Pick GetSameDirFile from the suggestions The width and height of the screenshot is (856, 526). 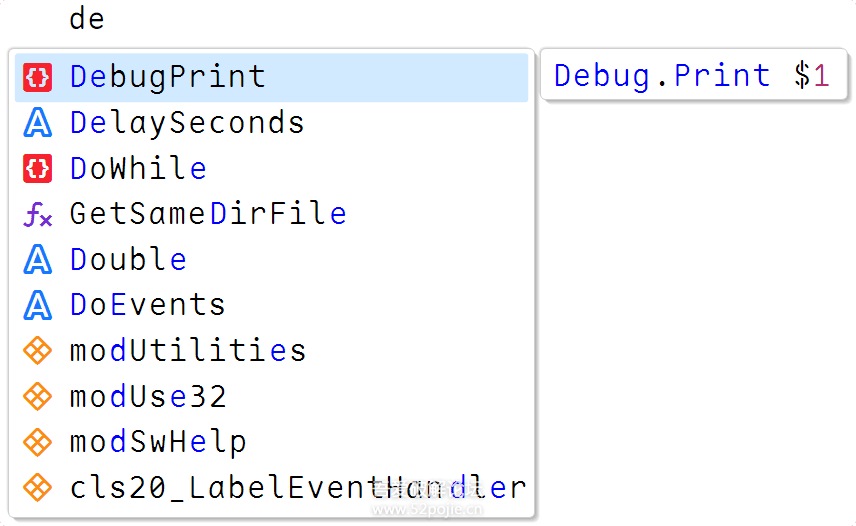pos(208,214)
